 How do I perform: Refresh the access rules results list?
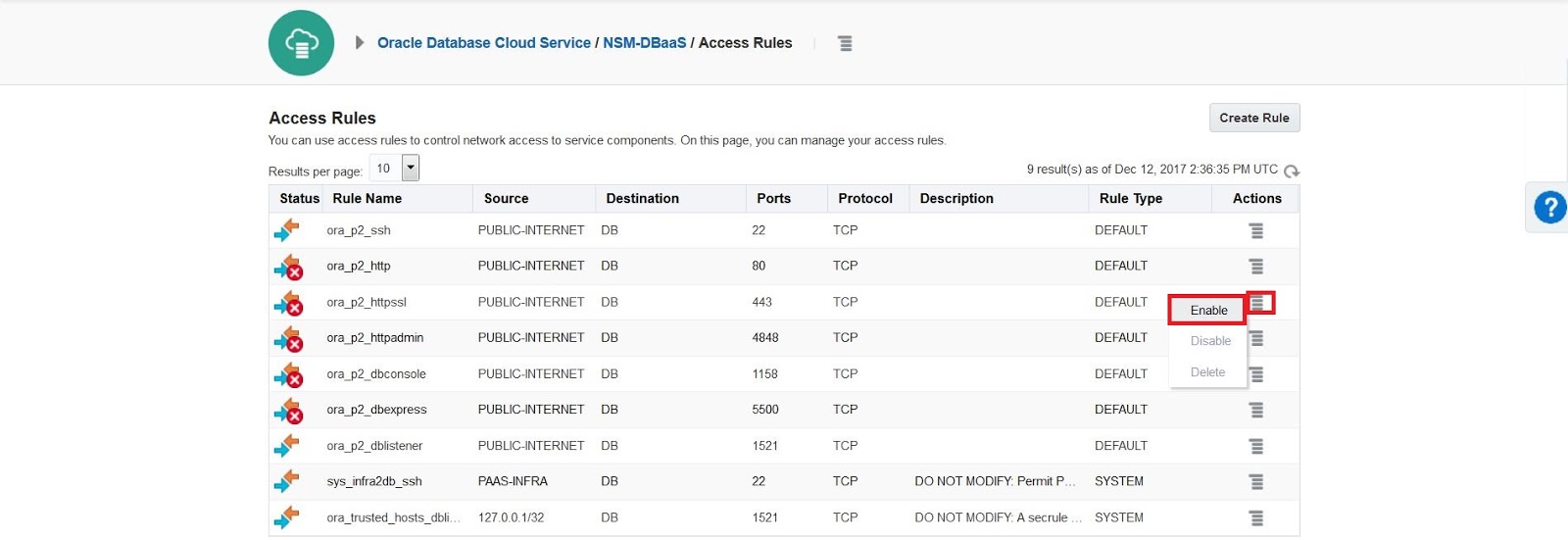click(1292, 171)
